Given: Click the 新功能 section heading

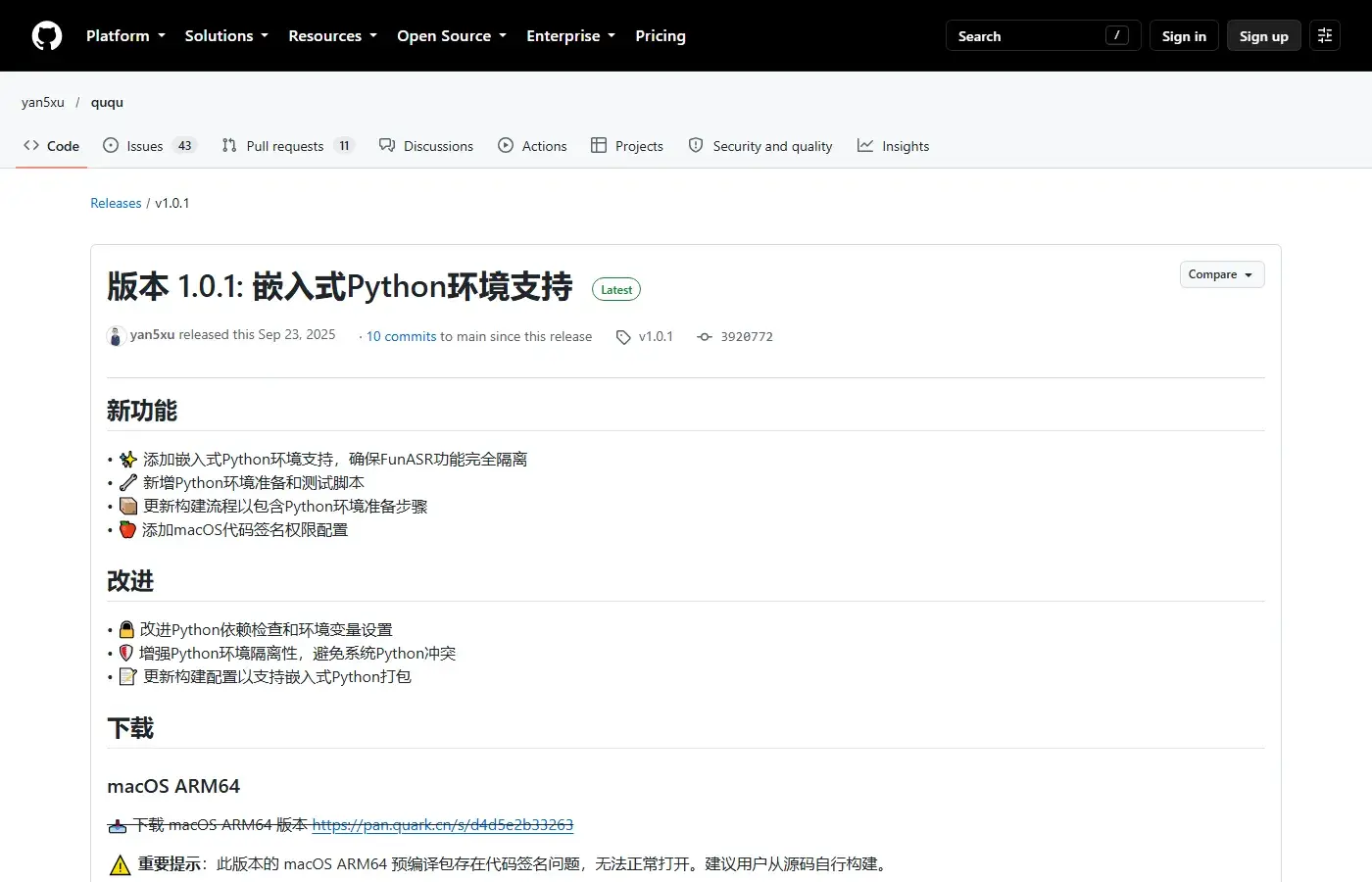Looking at the screenshot, I should point(142,411).
